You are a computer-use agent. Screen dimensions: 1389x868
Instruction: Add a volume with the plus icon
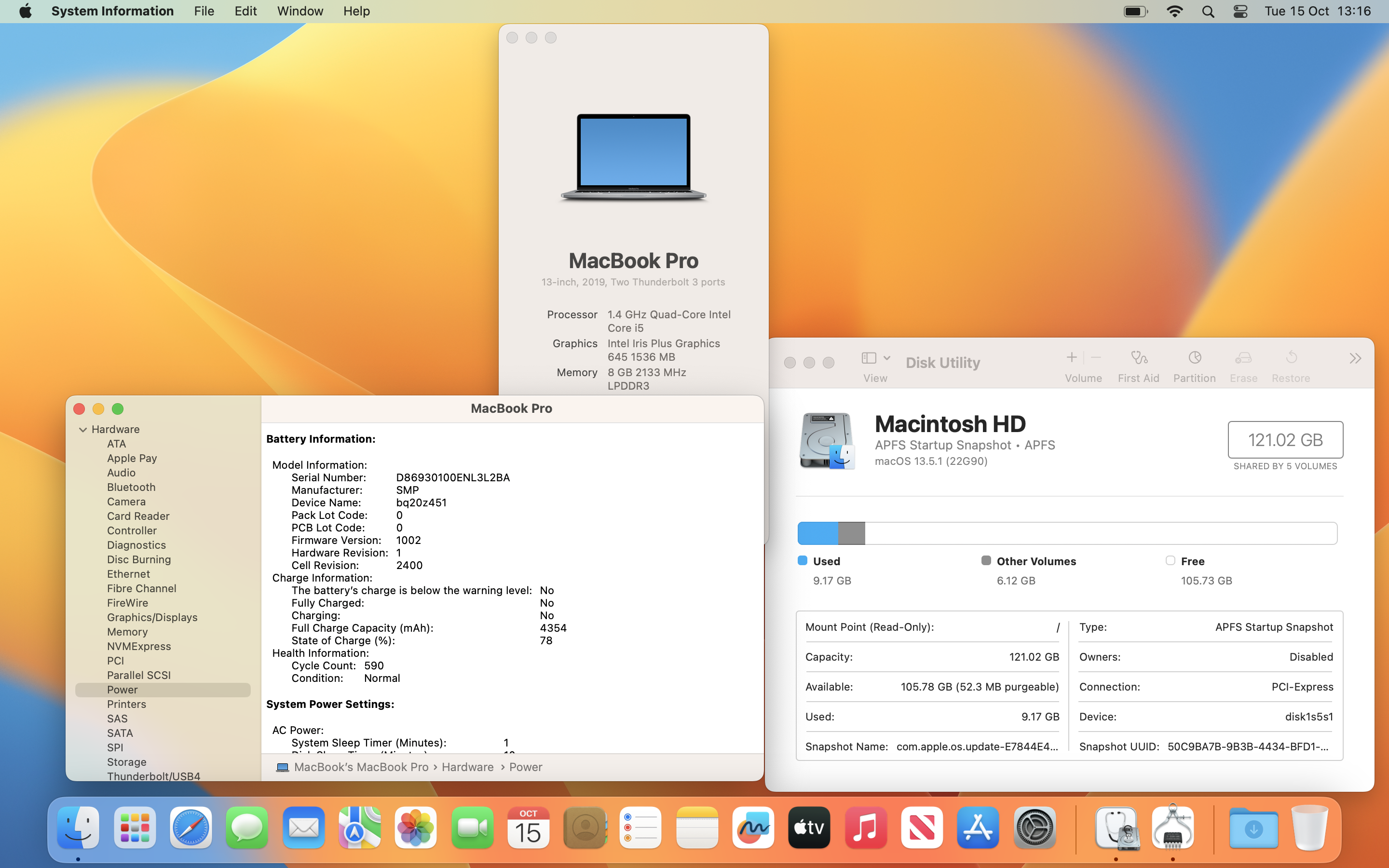[x=1071, y=358]
